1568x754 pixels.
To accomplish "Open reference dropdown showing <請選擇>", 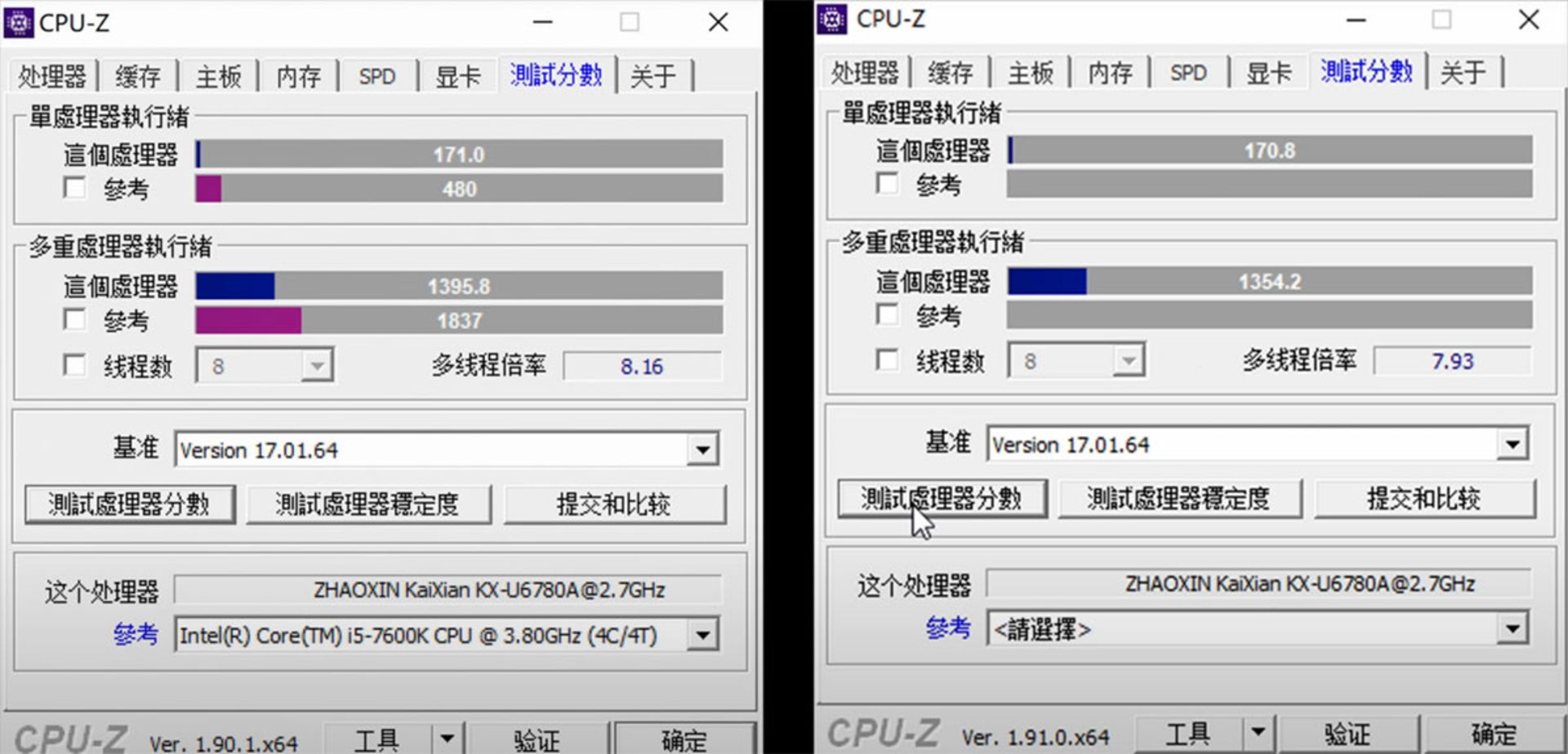I will [1258, 629].
